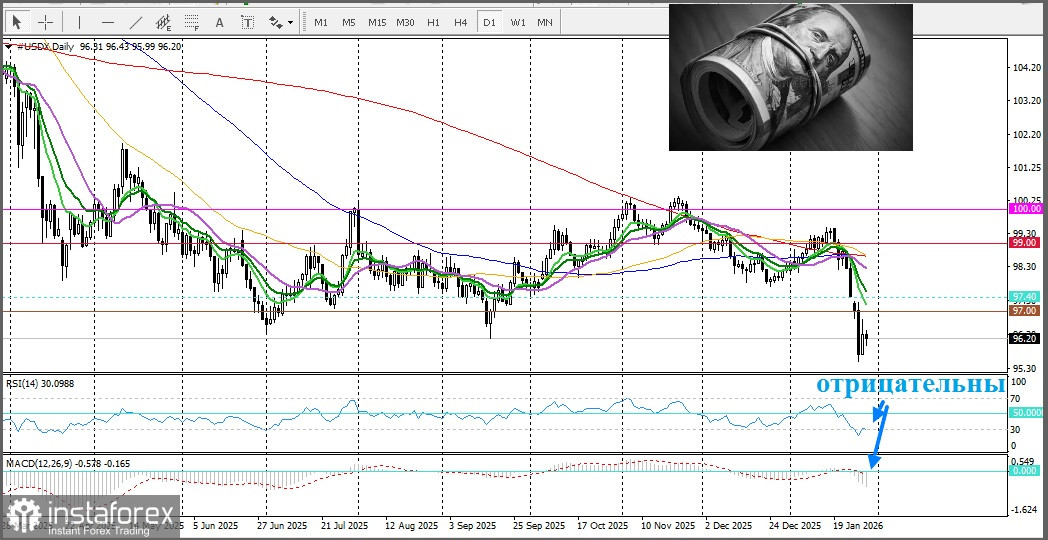The height and width of the screenshot is (540, 1048).
Task: Enable the H4 timeframe
Action: [x=460, y=22]
